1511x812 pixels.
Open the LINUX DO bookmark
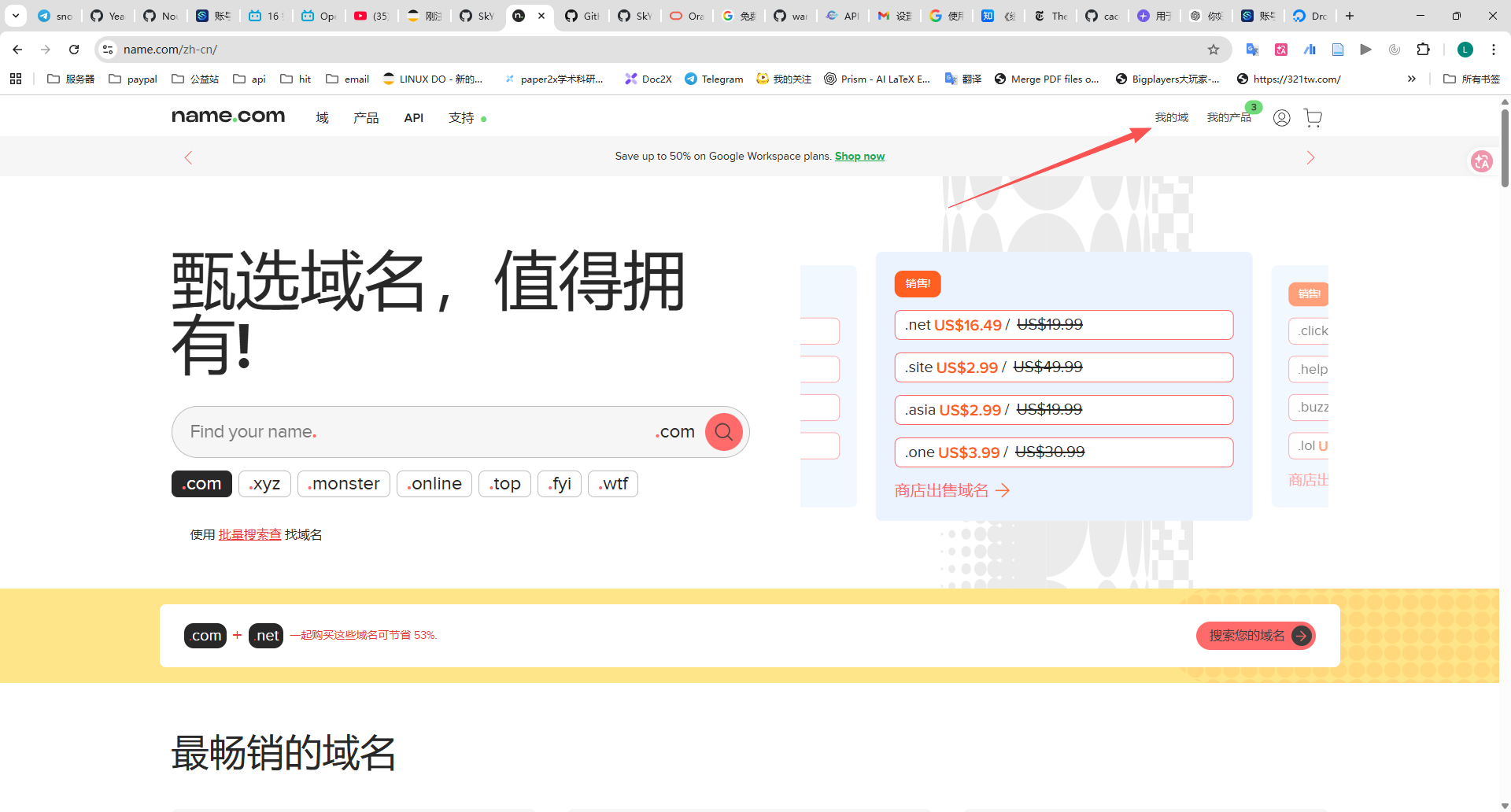click(433, 79)
